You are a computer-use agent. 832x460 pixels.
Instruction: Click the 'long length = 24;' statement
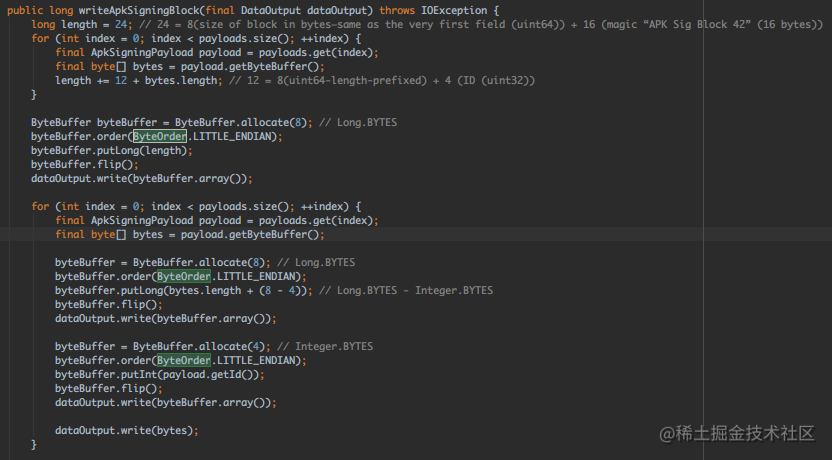click(82, 24)
